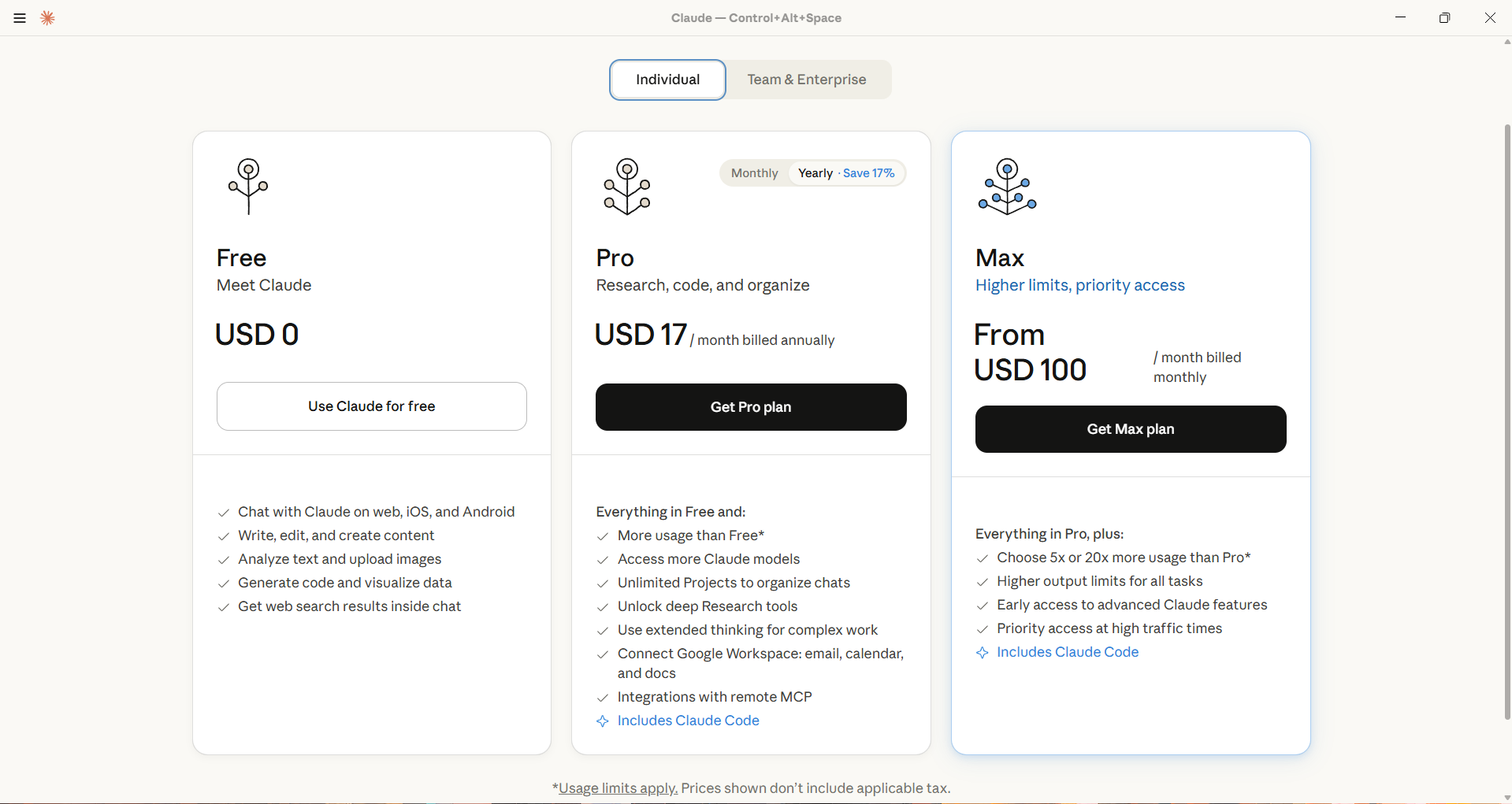Open the hamburger menu in title bar
The height and width of the screenshot is (804, 1512).
(x=20, y=18)
